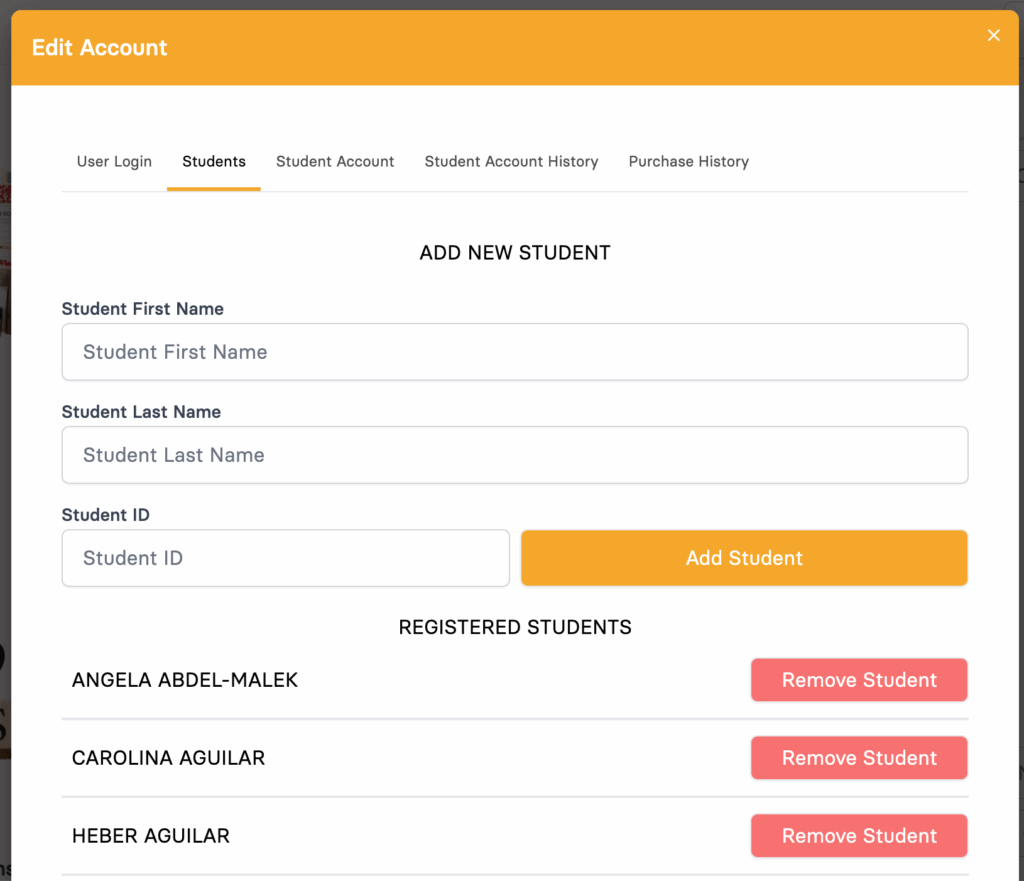View the Purchase History tab
Image resolution: width=1024 pixels, height=881 pixels.
[x=688, y=161]
